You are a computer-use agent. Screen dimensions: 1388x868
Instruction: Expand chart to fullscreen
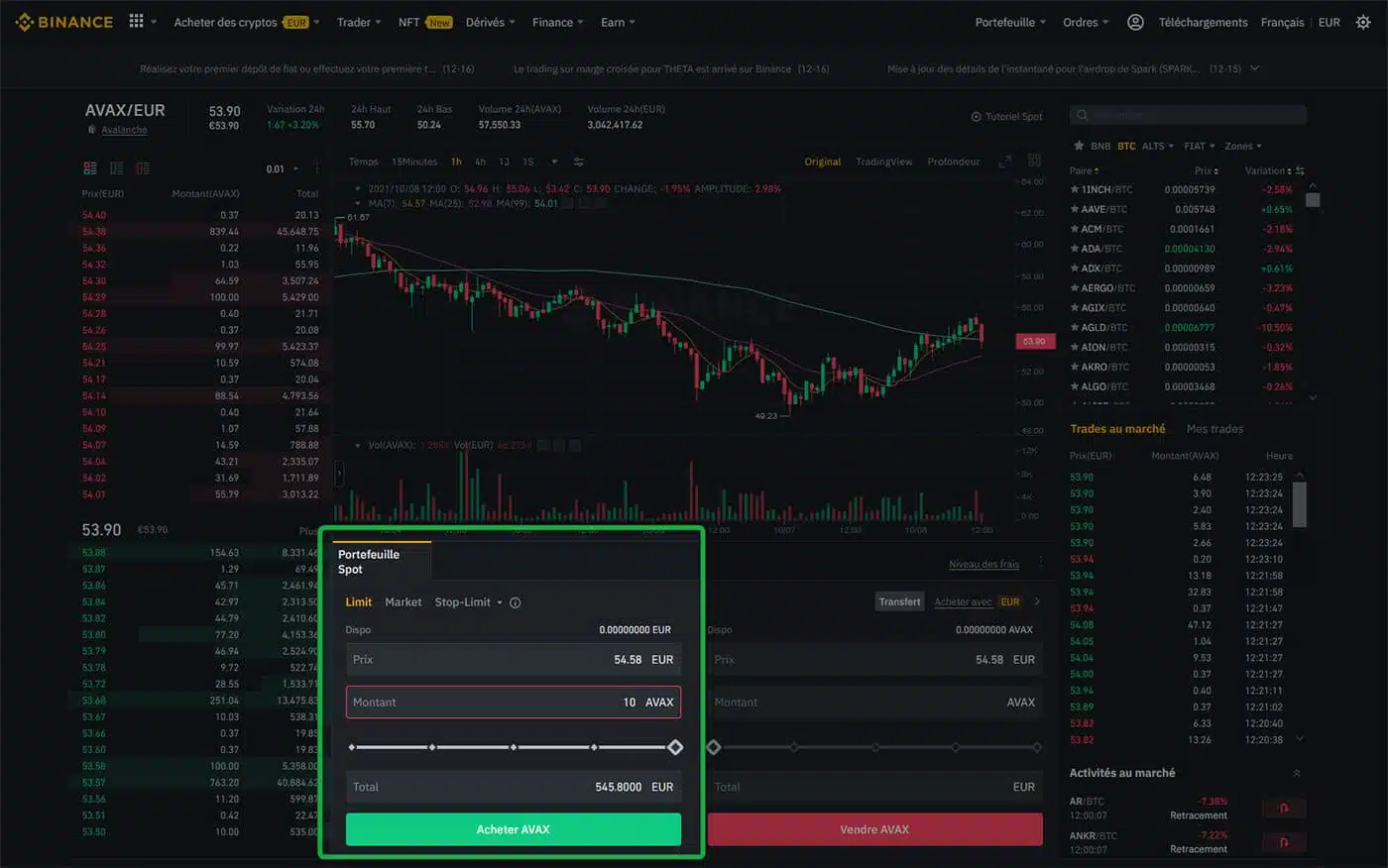(x=1004, y=161)
